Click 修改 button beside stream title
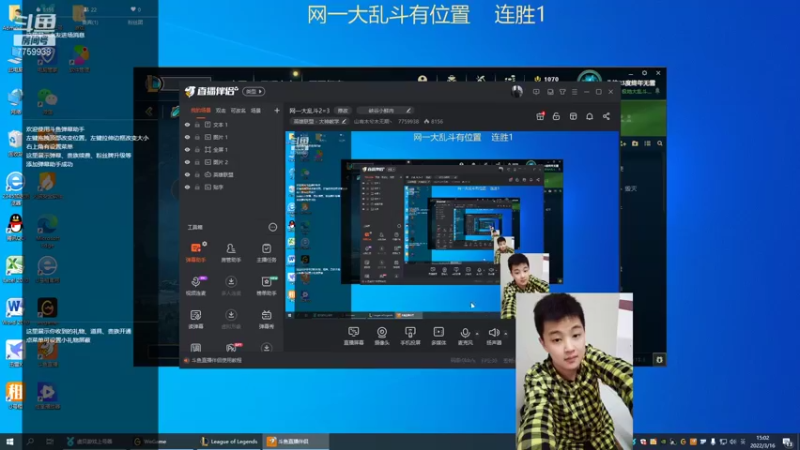The width and height of the screenshot is (800, 450). (342, 110)
